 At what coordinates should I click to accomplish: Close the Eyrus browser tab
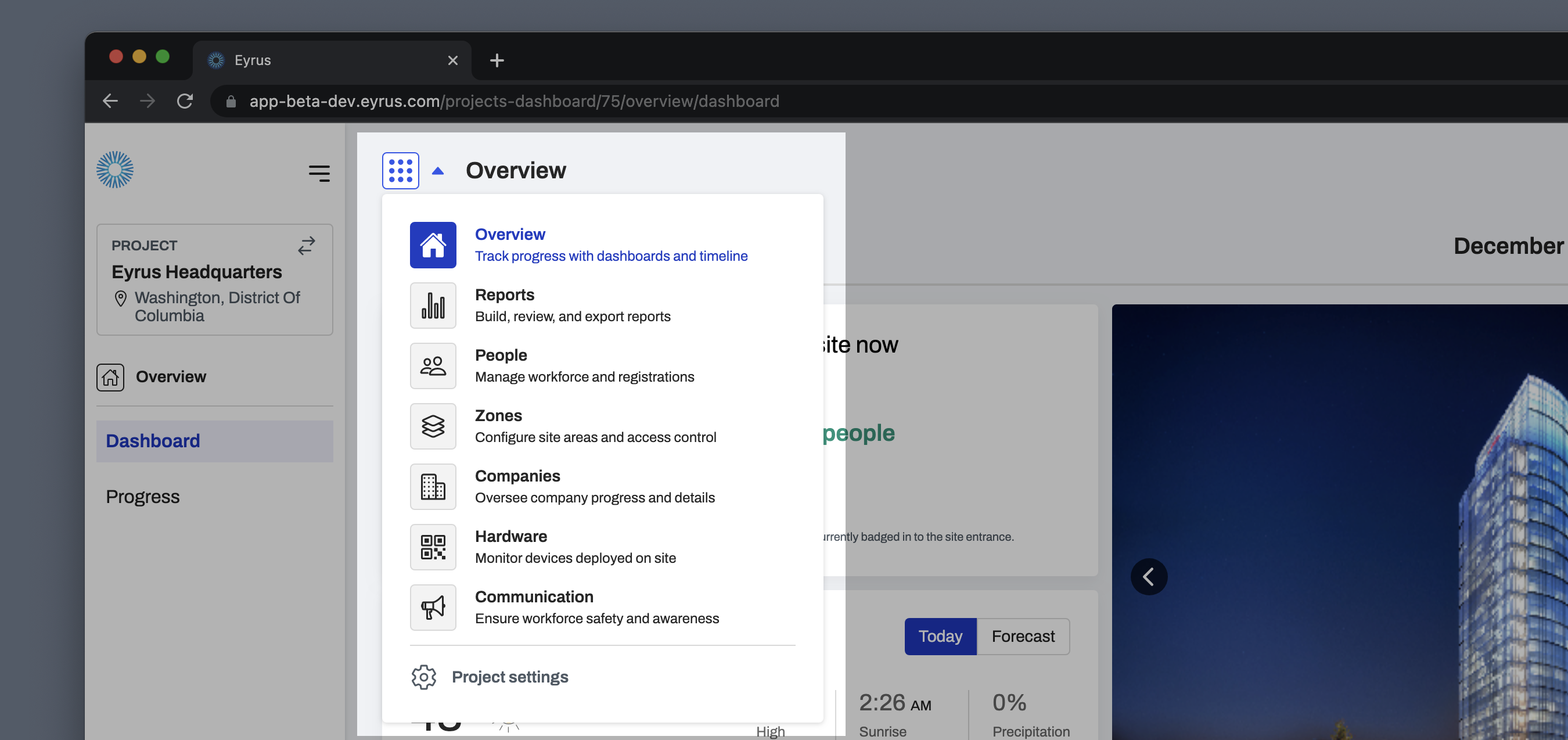[x=452, y=60]
